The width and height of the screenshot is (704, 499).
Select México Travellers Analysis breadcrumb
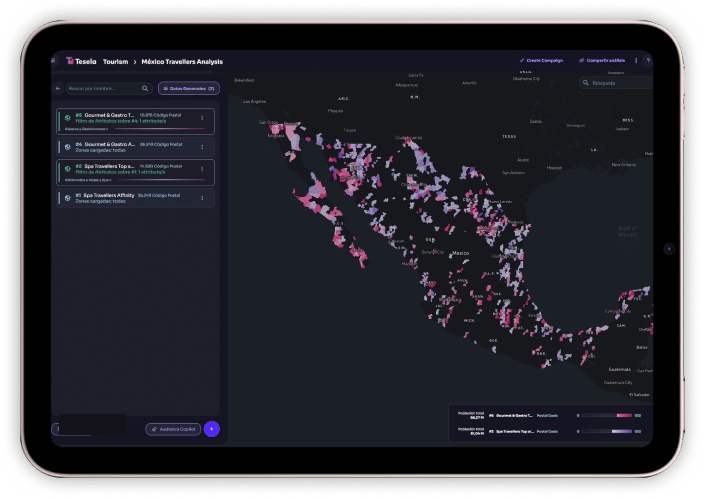point(181,61)
